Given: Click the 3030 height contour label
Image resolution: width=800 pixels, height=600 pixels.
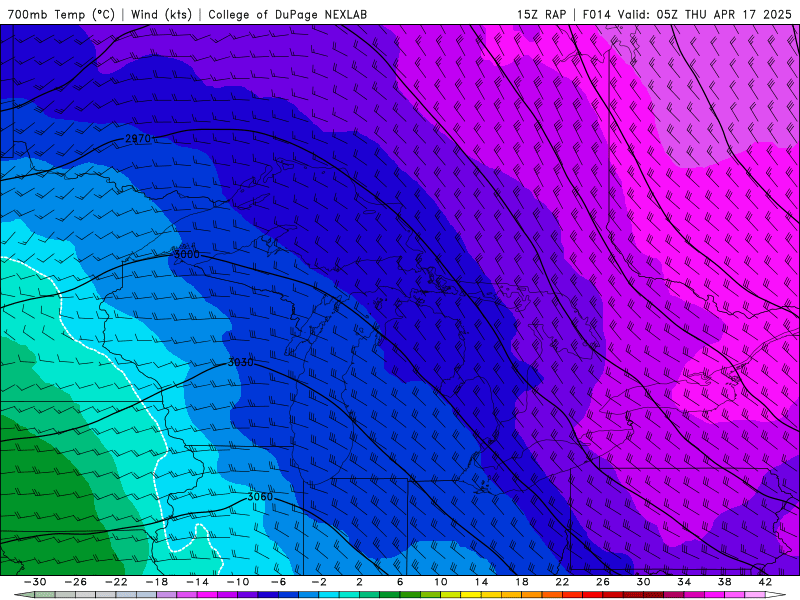Looking at the screenshot, I should point(240,362).
